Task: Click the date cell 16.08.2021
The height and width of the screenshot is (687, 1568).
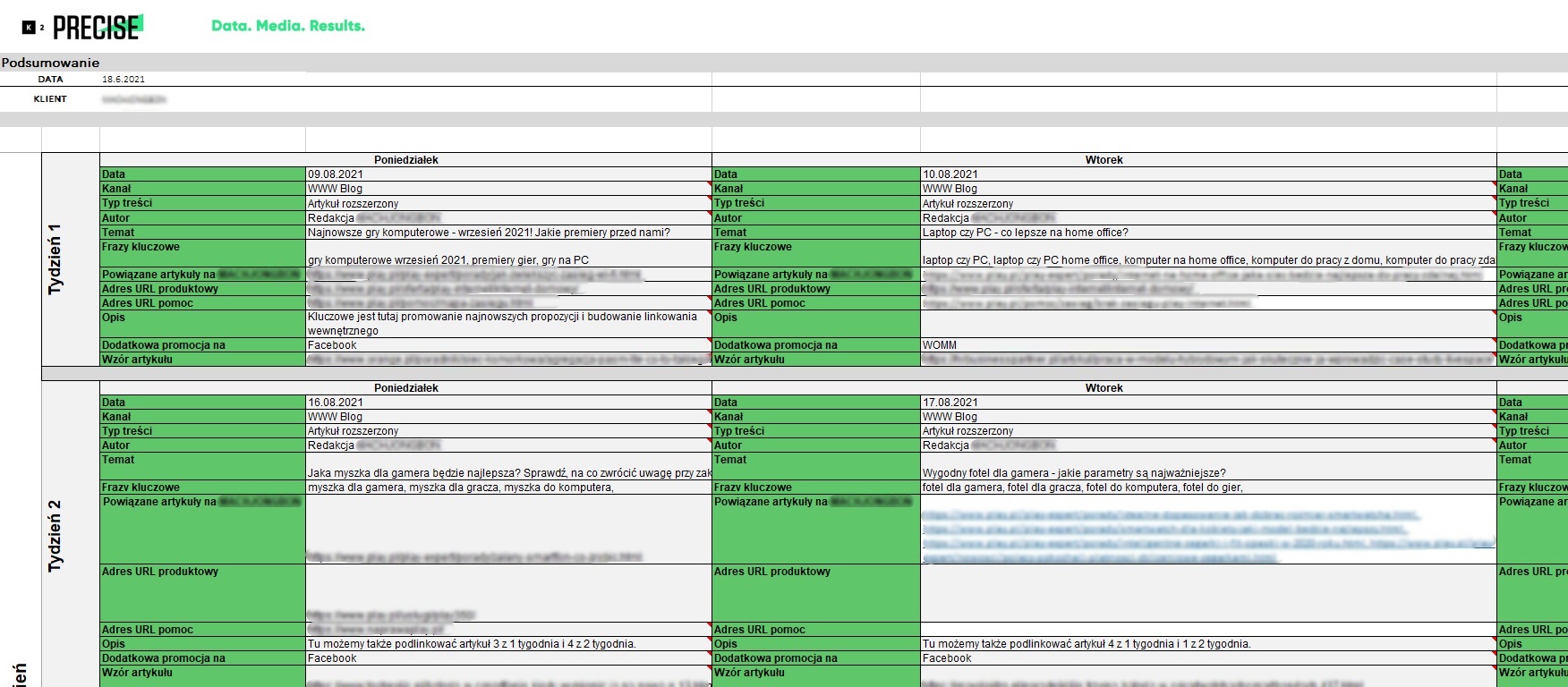Action: tap(336, 403)
